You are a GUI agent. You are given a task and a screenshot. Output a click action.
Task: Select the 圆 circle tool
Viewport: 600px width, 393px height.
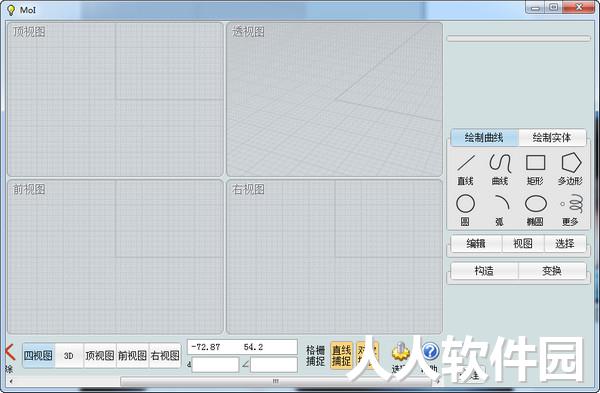[x=465, y=210]
